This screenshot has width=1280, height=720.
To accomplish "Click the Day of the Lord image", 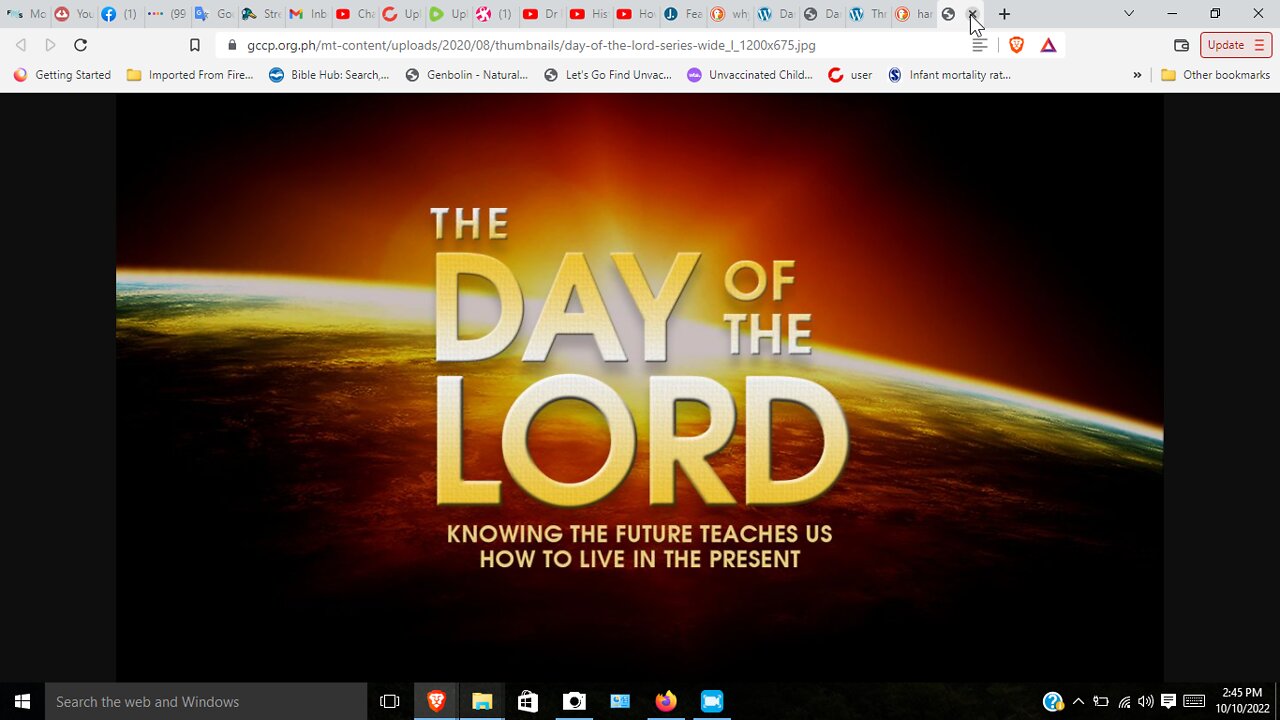I will click(640, 388).
